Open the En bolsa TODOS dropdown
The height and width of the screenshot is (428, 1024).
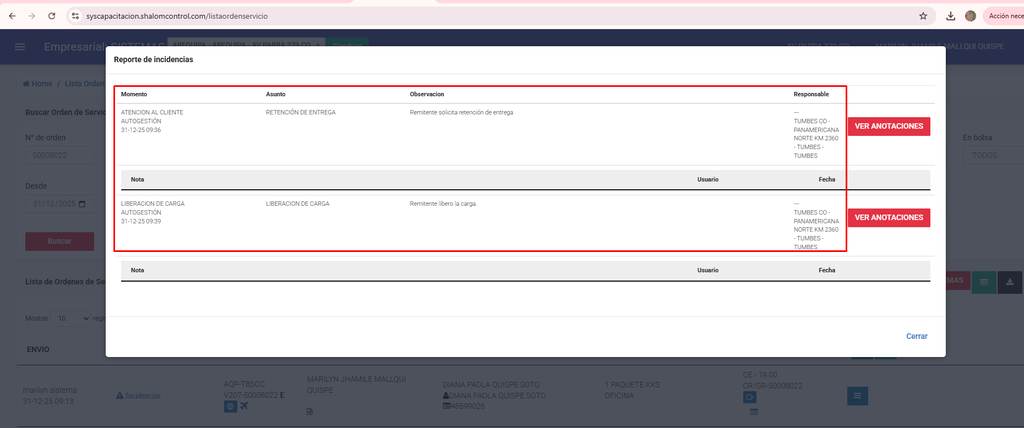tap(990, 156)
